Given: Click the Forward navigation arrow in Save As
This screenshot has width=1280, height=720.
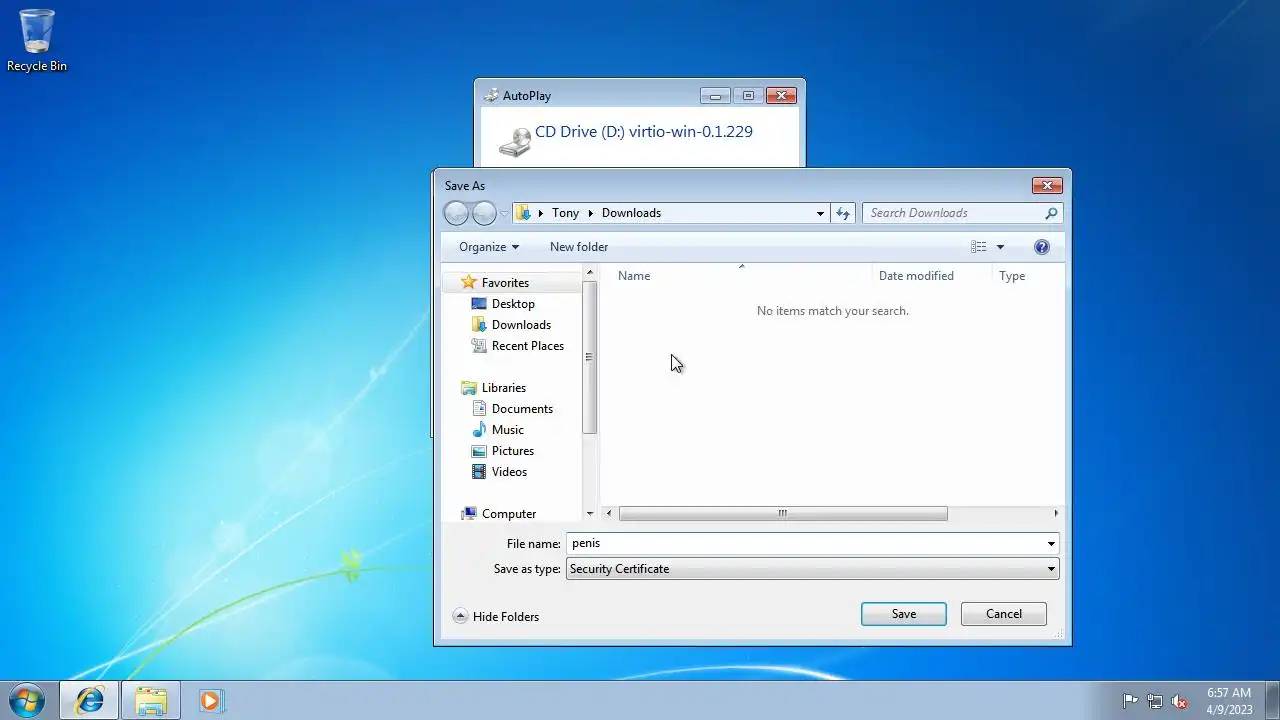Looking at the screenshot, I should pos(484,213).
